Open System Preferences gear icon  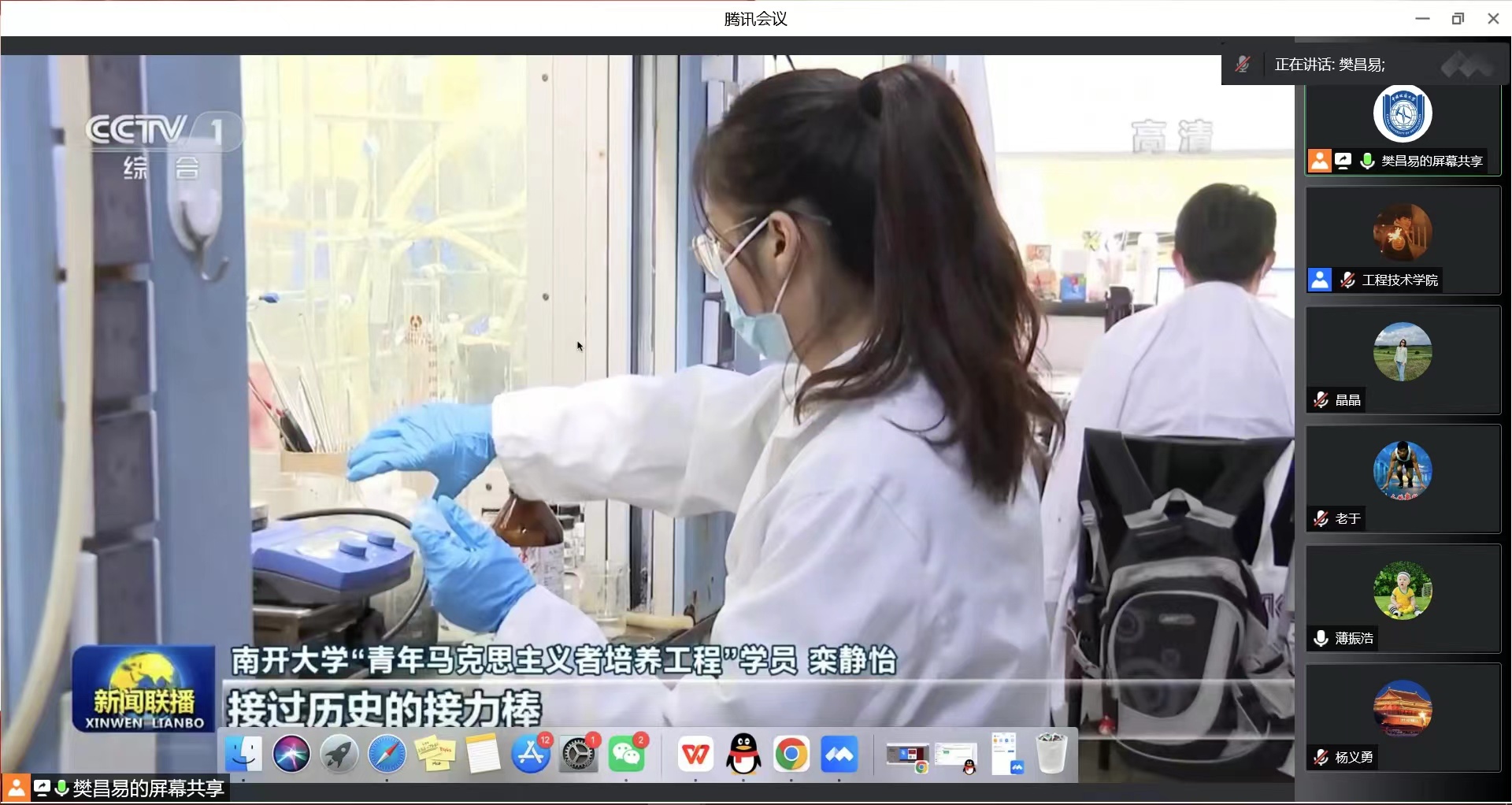[x=580, y=755]
